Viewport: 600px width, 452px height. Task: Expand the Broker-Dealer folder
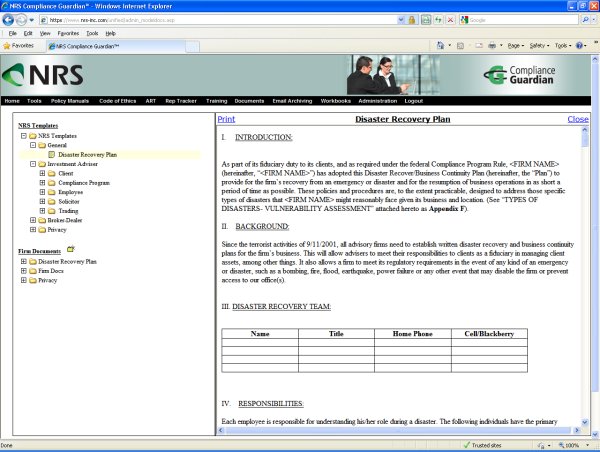coord(33,220)
